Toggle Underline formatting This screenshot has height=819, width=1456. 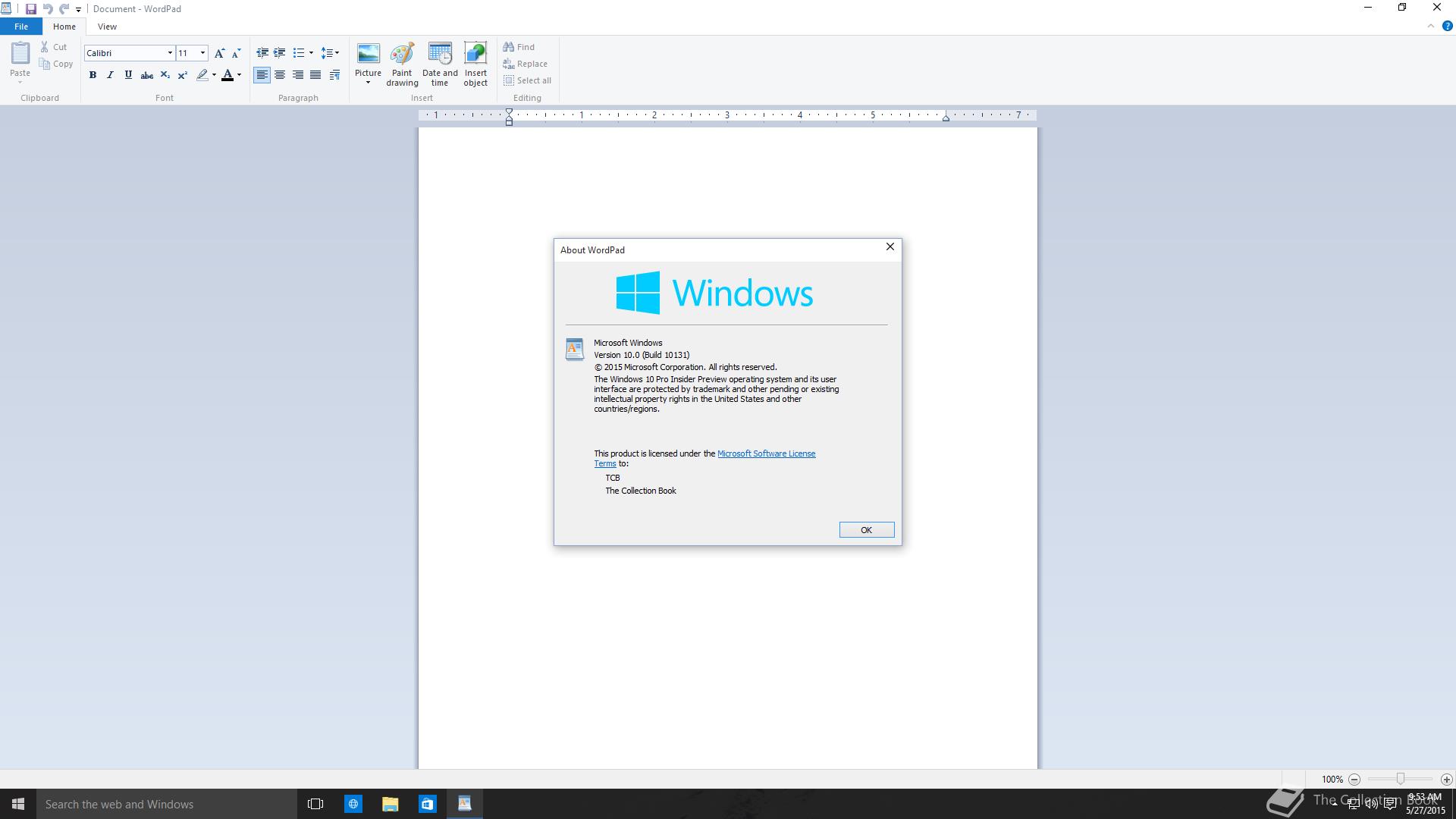point(128,75)
